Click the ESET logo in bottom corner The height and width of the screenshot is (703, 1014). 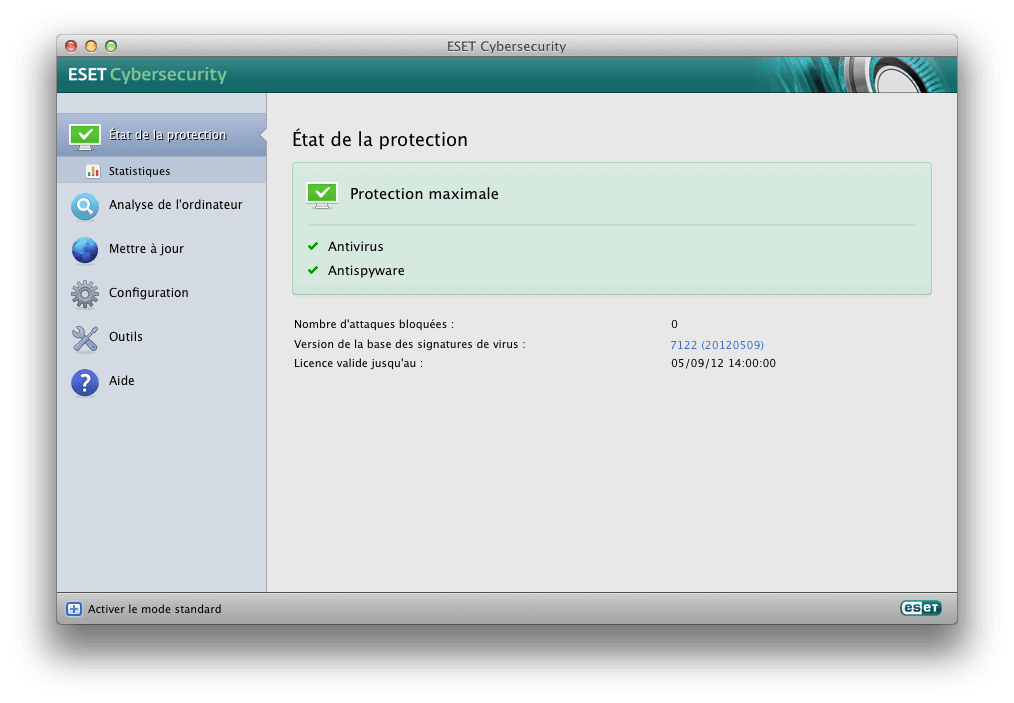click(920, 608)
